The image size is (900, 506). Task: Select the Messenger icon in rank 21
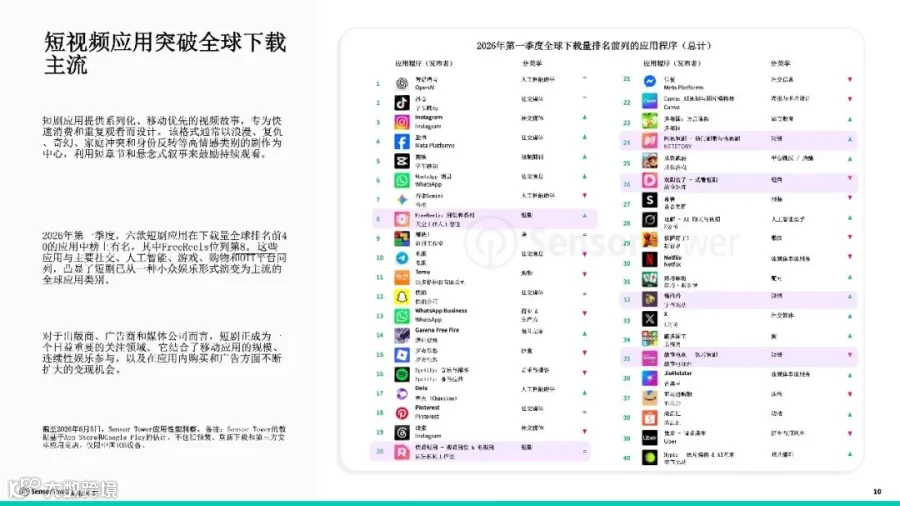point(650,81)
